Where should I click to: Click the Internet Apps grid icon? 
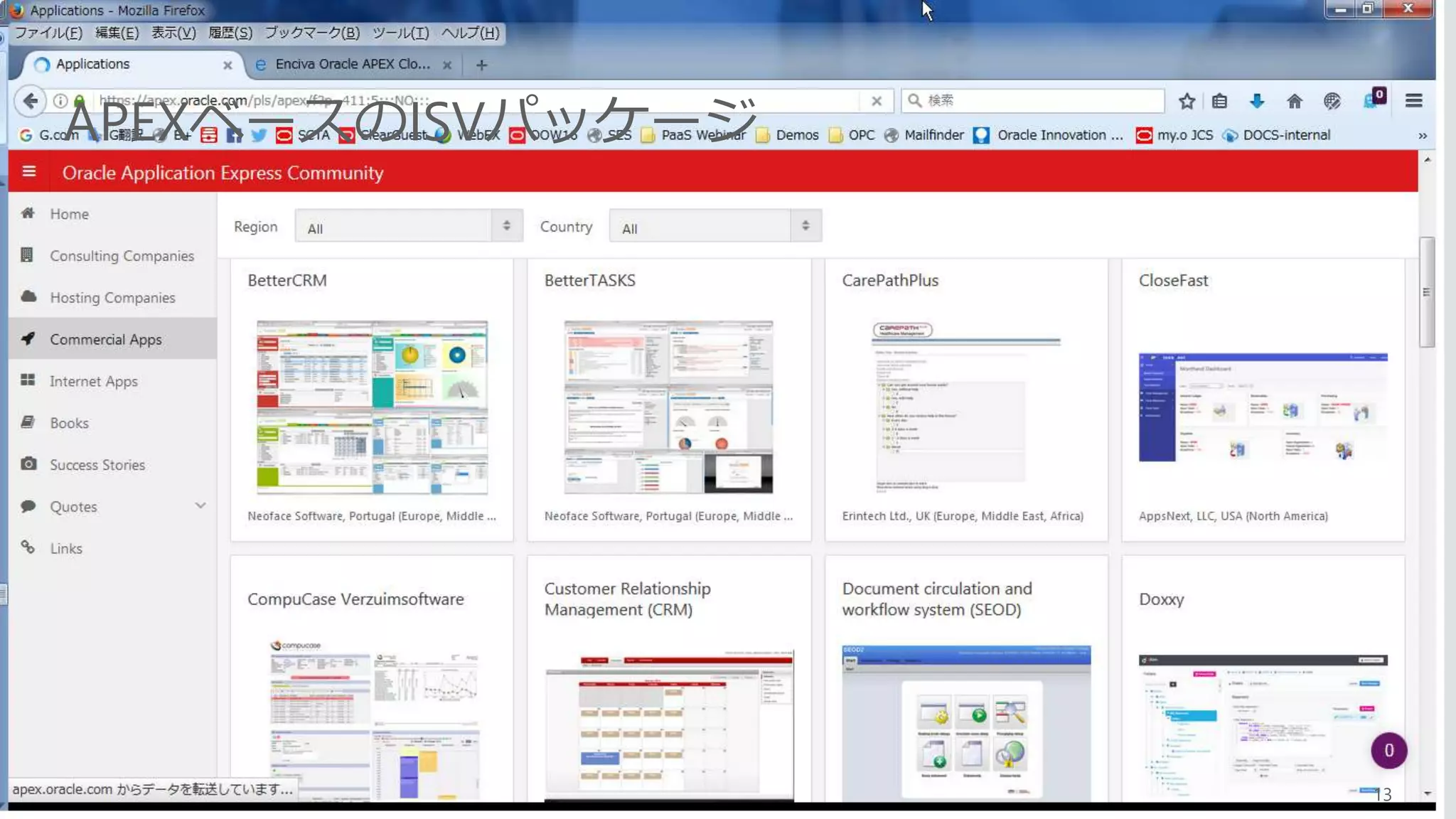pyautogui.click(x=28, y=380)
